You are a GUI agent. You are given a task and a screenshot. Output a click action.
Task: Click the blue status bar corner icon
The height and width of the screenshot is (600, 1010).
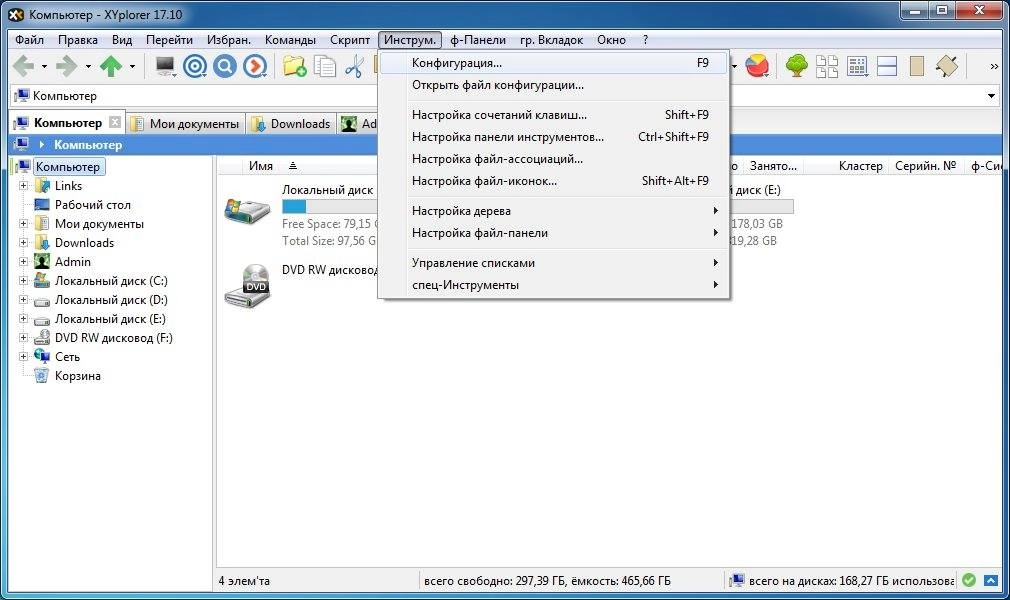[x=991, y=580]
